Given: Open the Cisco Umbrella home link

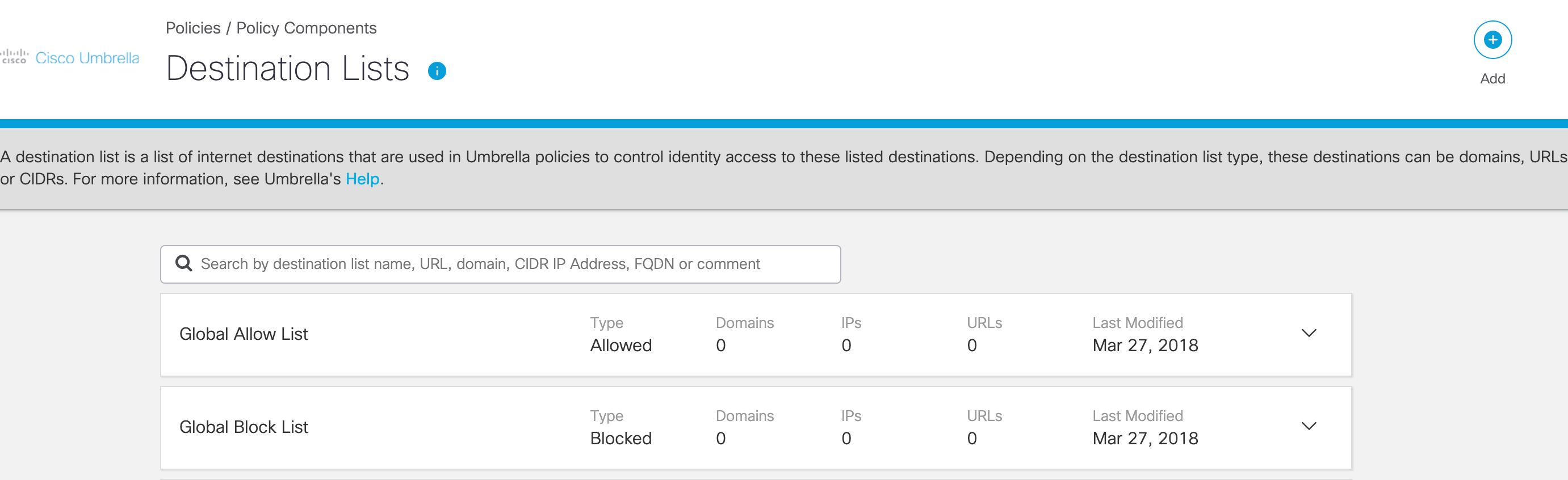Looking at the screenshot, I should click(x=87, y=58).
